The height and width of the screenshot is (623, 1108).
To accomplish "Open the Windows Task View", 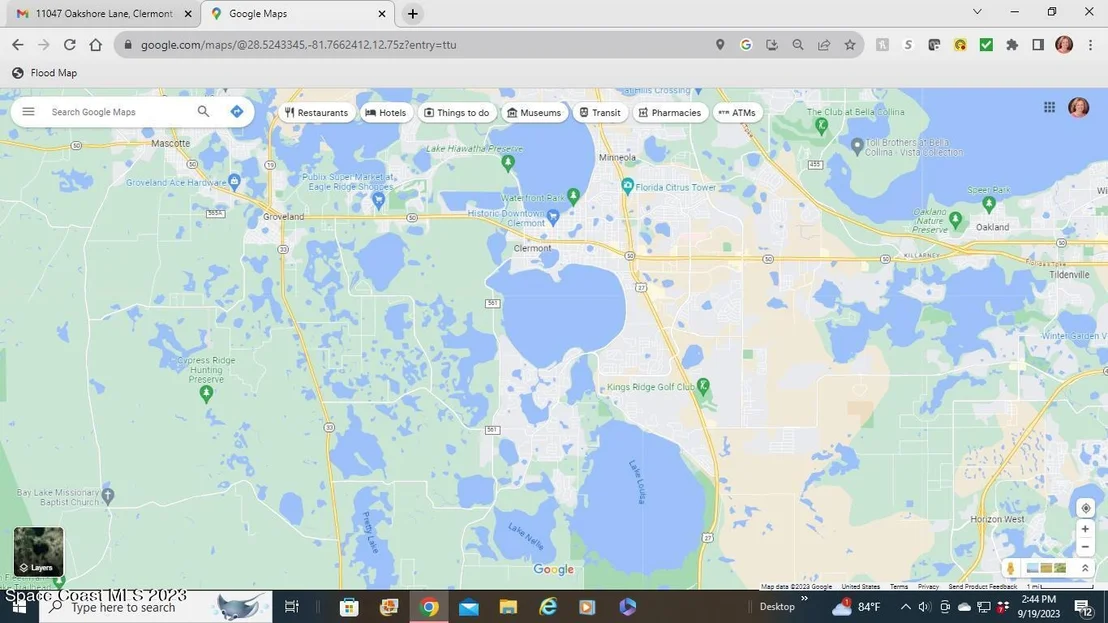I will [291, 606].
